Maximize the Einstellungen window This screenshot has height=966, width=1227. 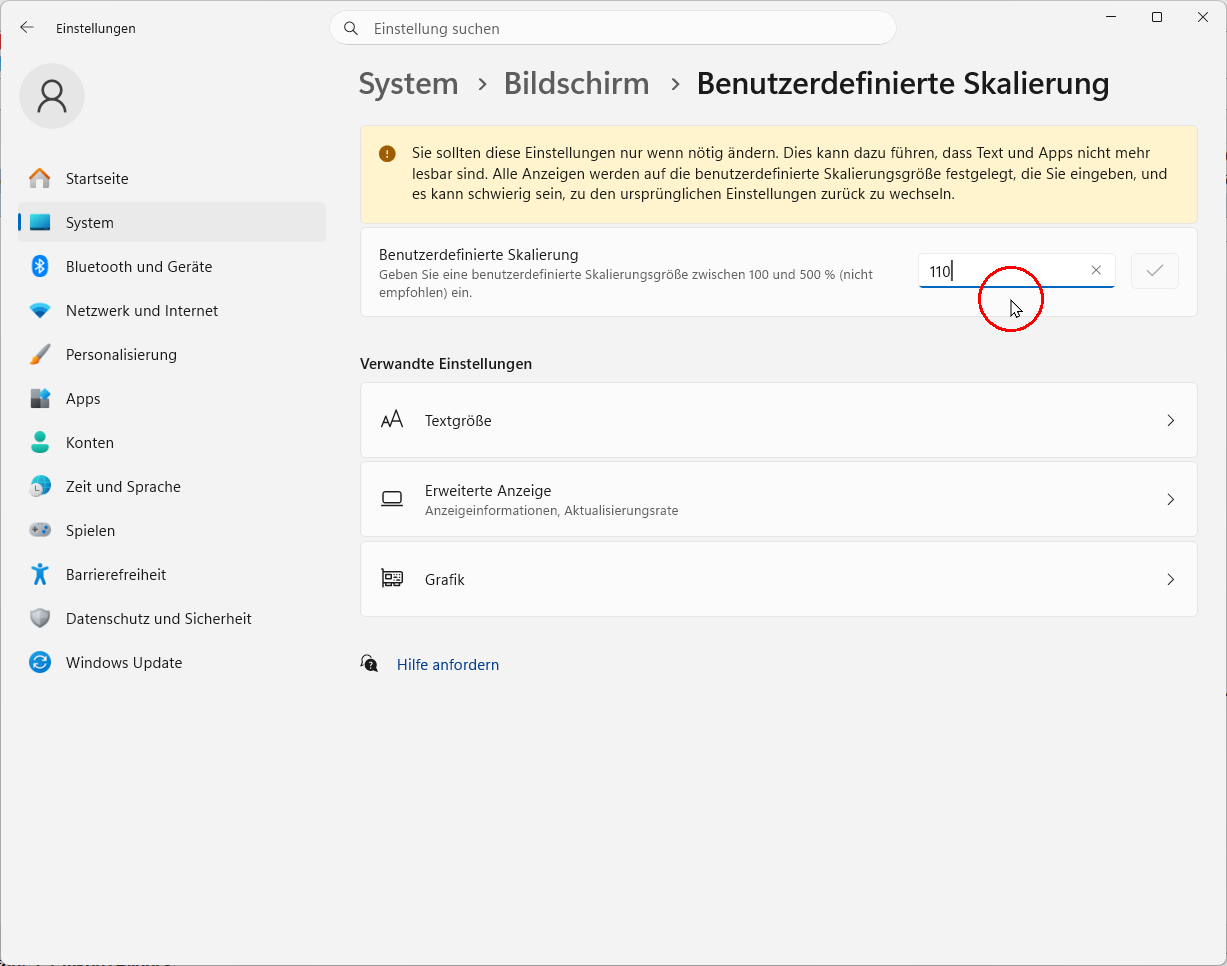point(1157,17)
